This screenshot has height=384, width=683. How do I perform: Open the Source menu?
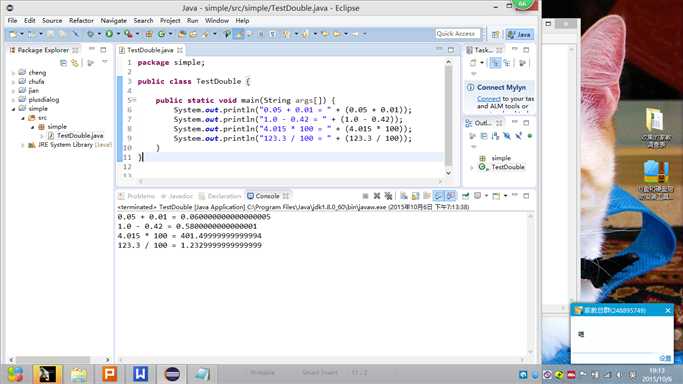(52, 20)
